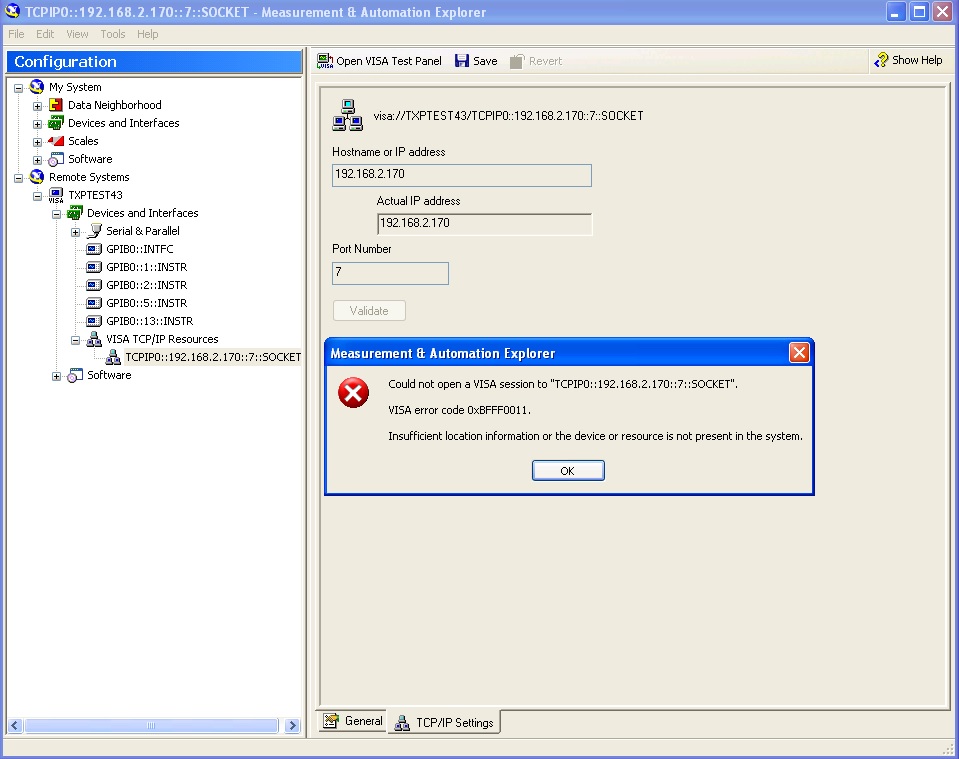Image resolution: width=959 pixels, height=759 pixels.
Task: Click the Remote Systems globe icon
Action: [37, 177]
